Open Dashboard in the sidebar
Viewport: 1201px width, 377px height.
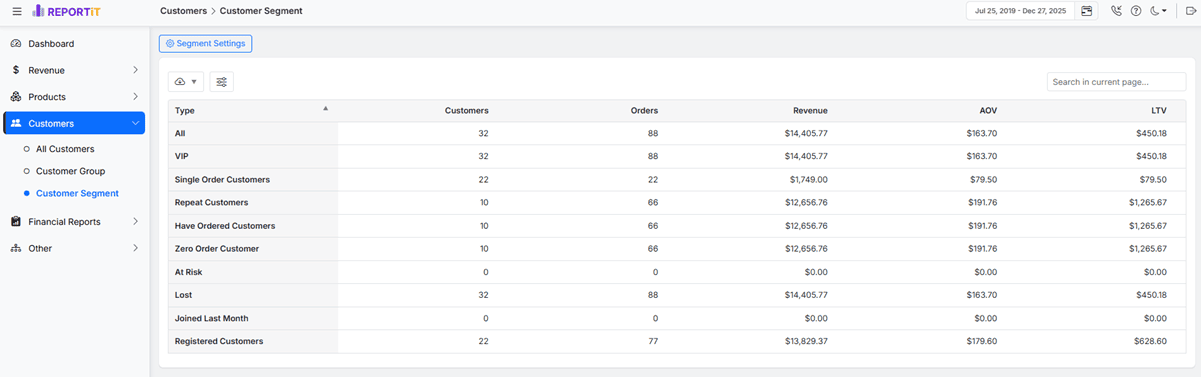(x=75, y=44)
